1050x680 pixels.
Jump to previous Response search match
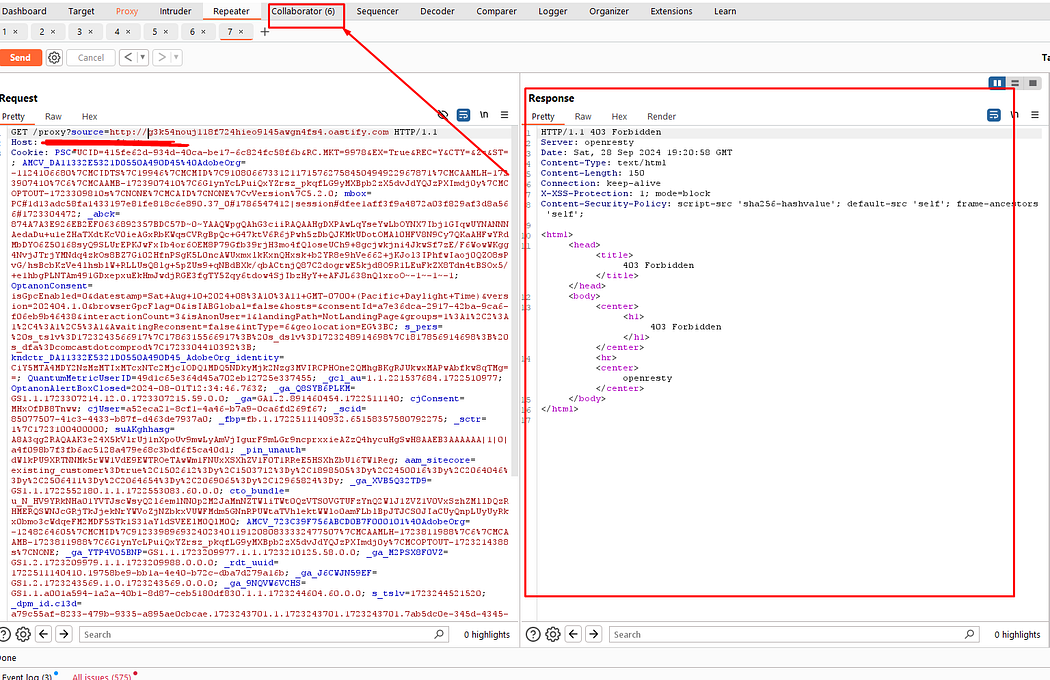point(573,634)
